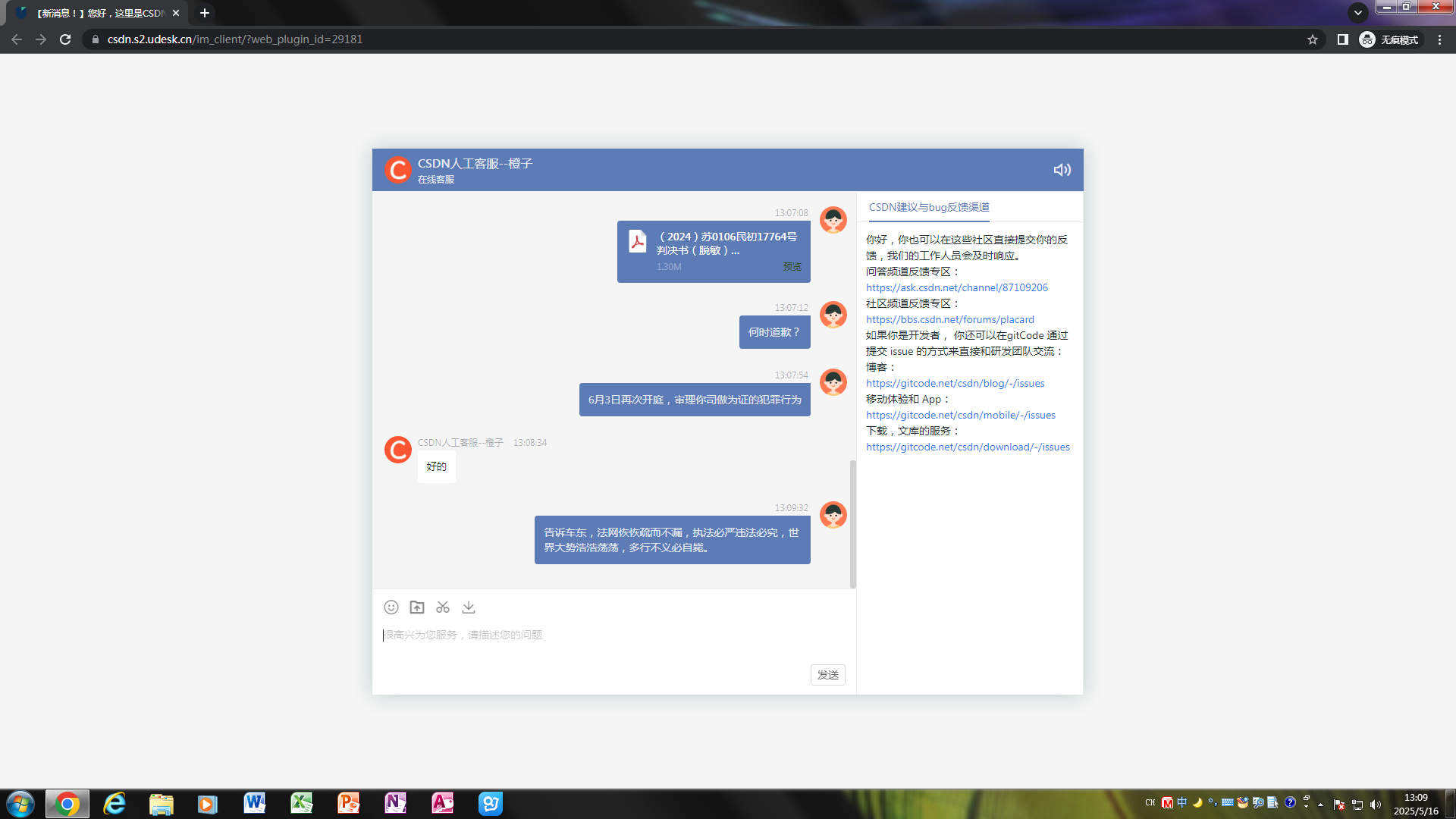Click the 何时道歉？ message bubble
The height and width of the screenshot is (819, 1456).
[774, 332]
